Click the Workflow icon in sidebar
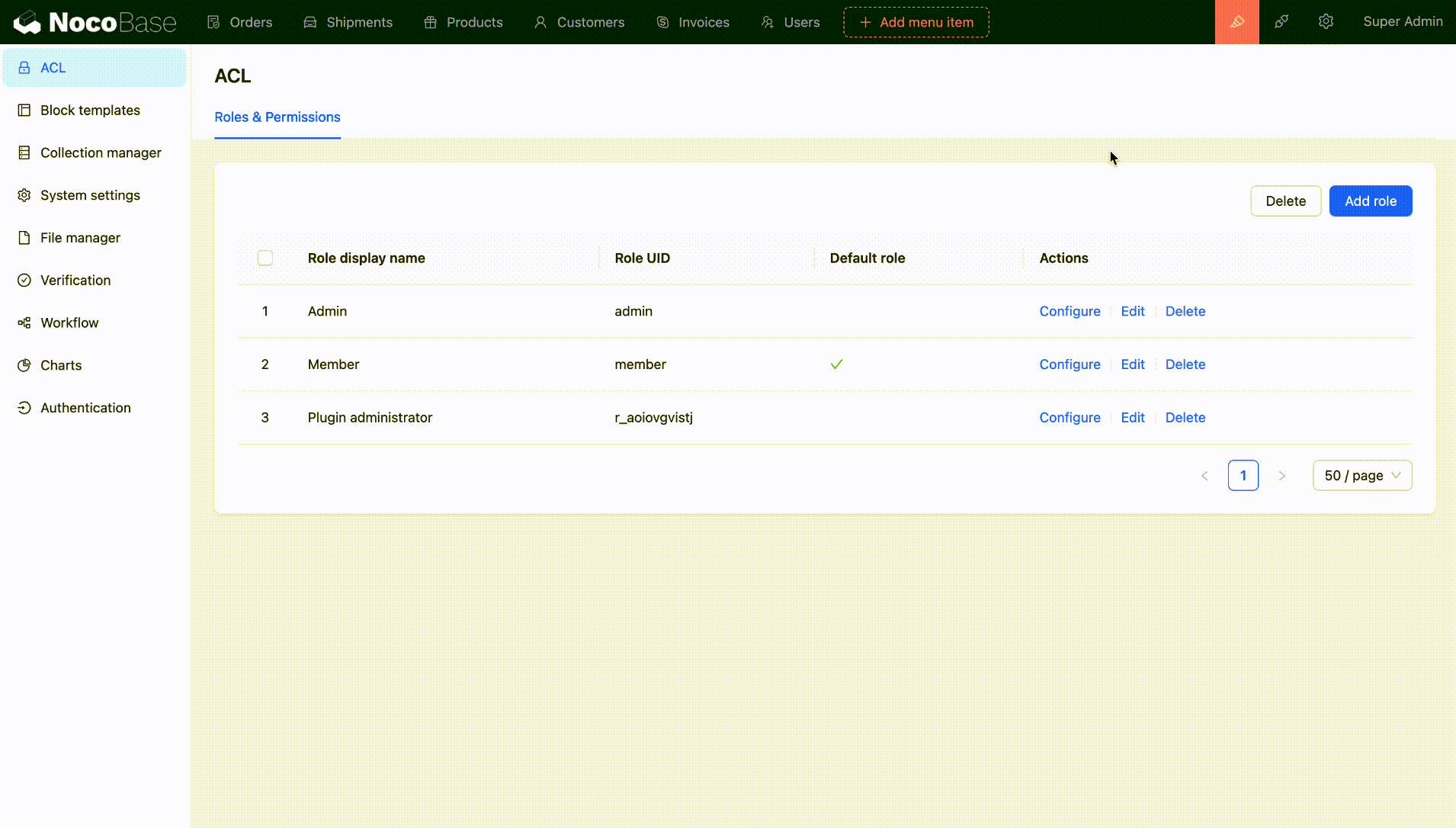The height and width of the screenshot is (828, 1456). click(x=24, y=323)
